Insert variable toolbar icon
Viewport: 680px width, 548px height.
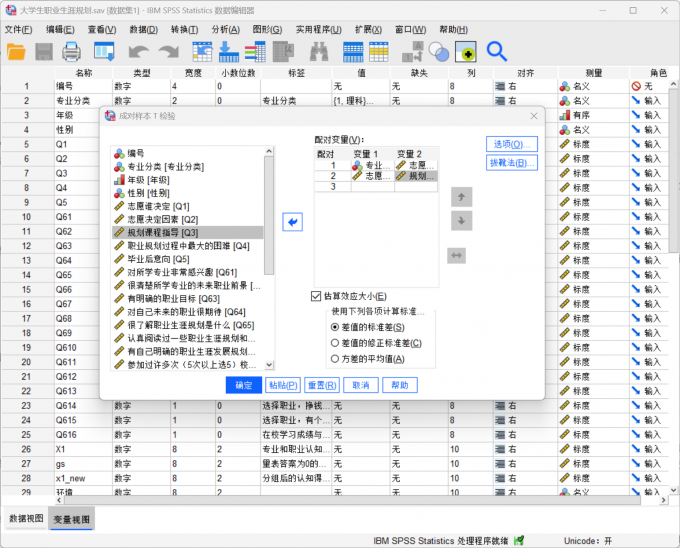click(379, 52)
